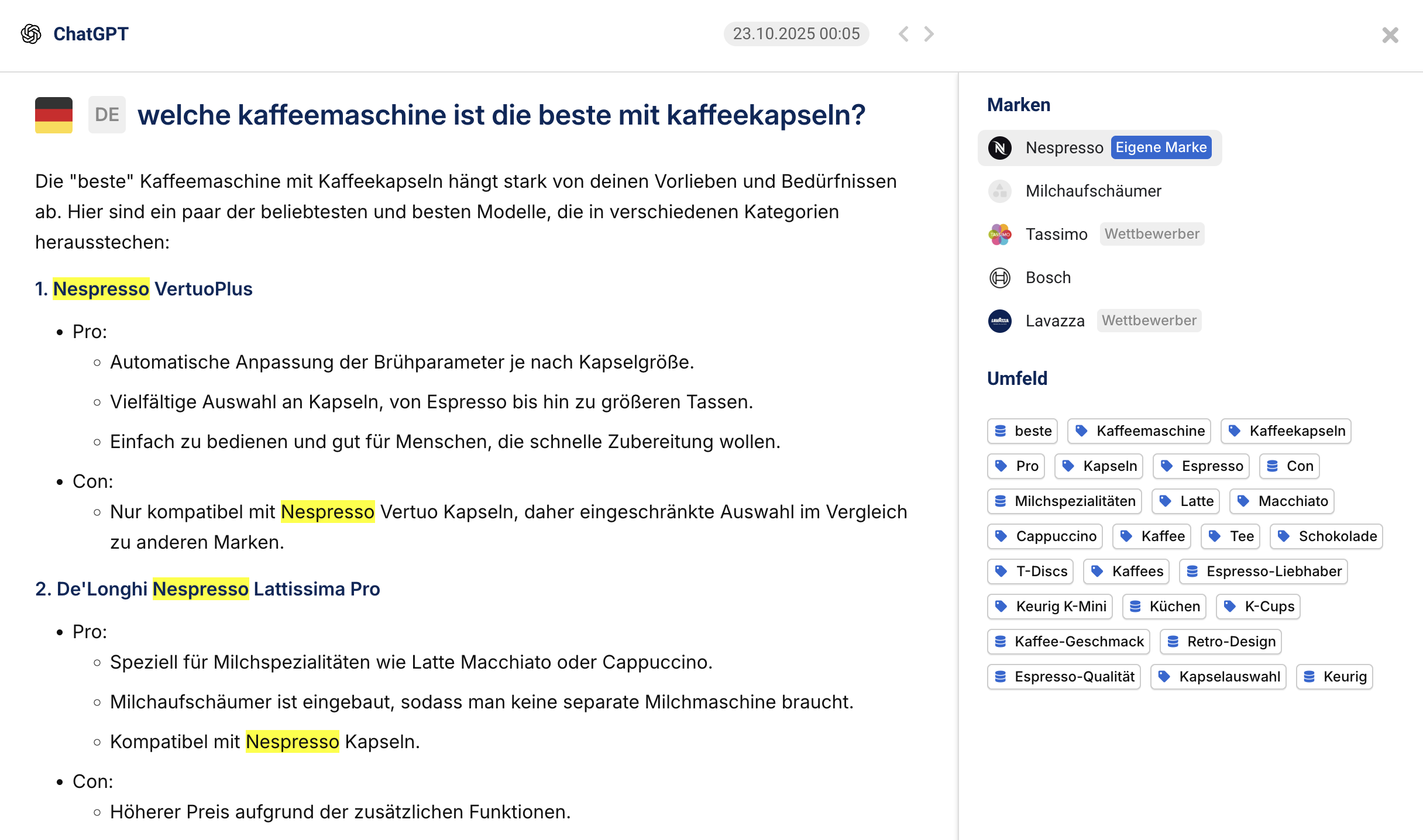
Task: Click the Nespresso brand logo icon
Action: tap(1000, 148)
